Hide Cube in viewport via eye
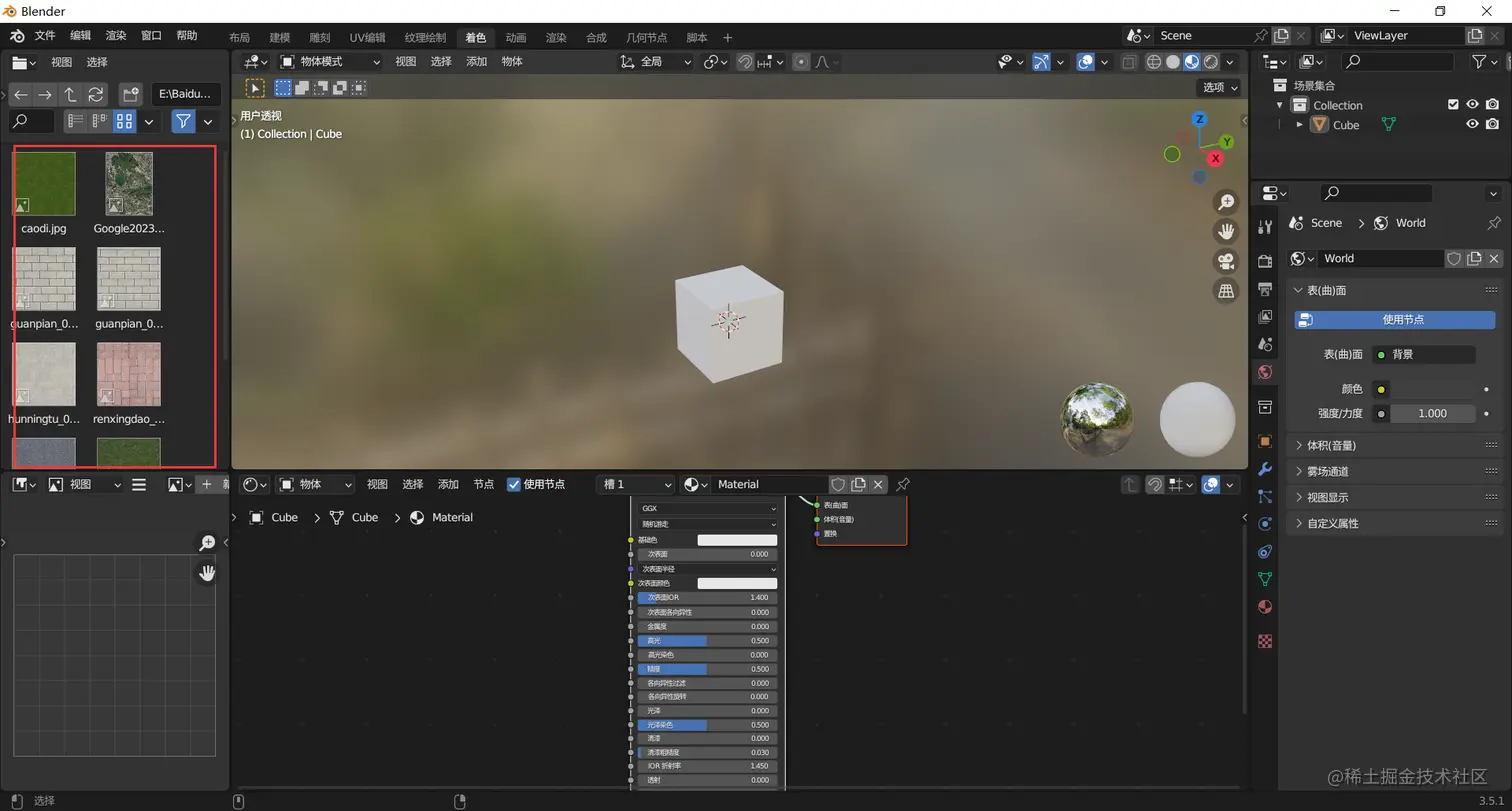 click(x=1472, y=125)
